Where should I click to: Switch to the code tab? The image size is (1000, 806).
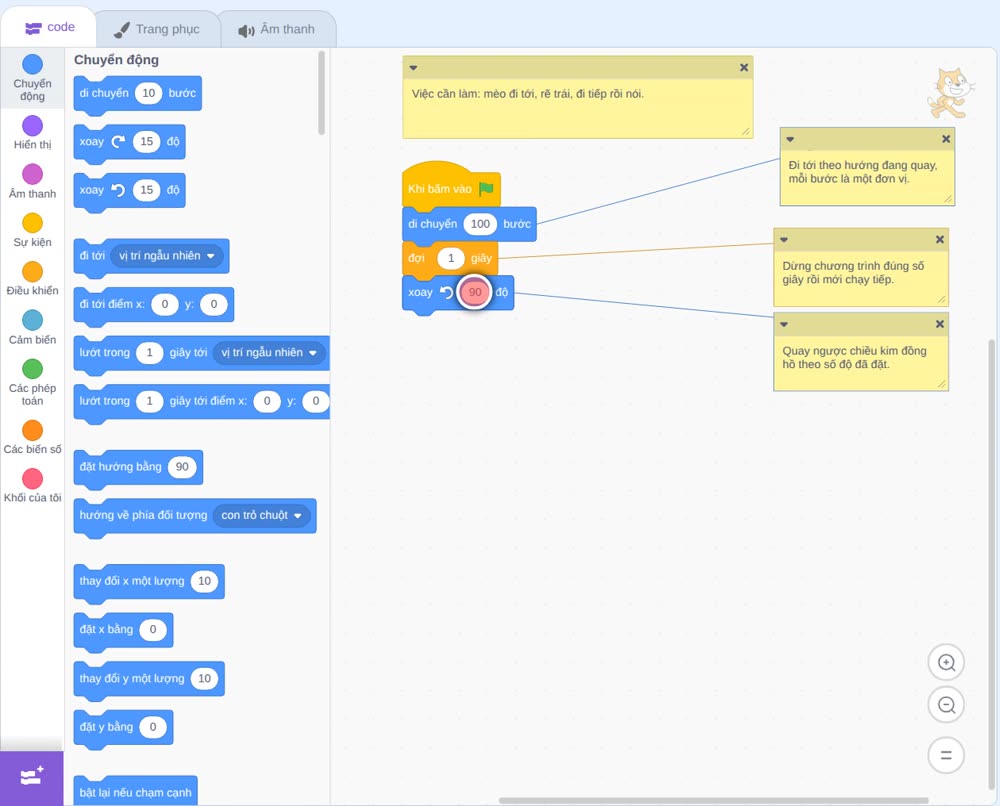pyautogui.click(x=50, y=27)
